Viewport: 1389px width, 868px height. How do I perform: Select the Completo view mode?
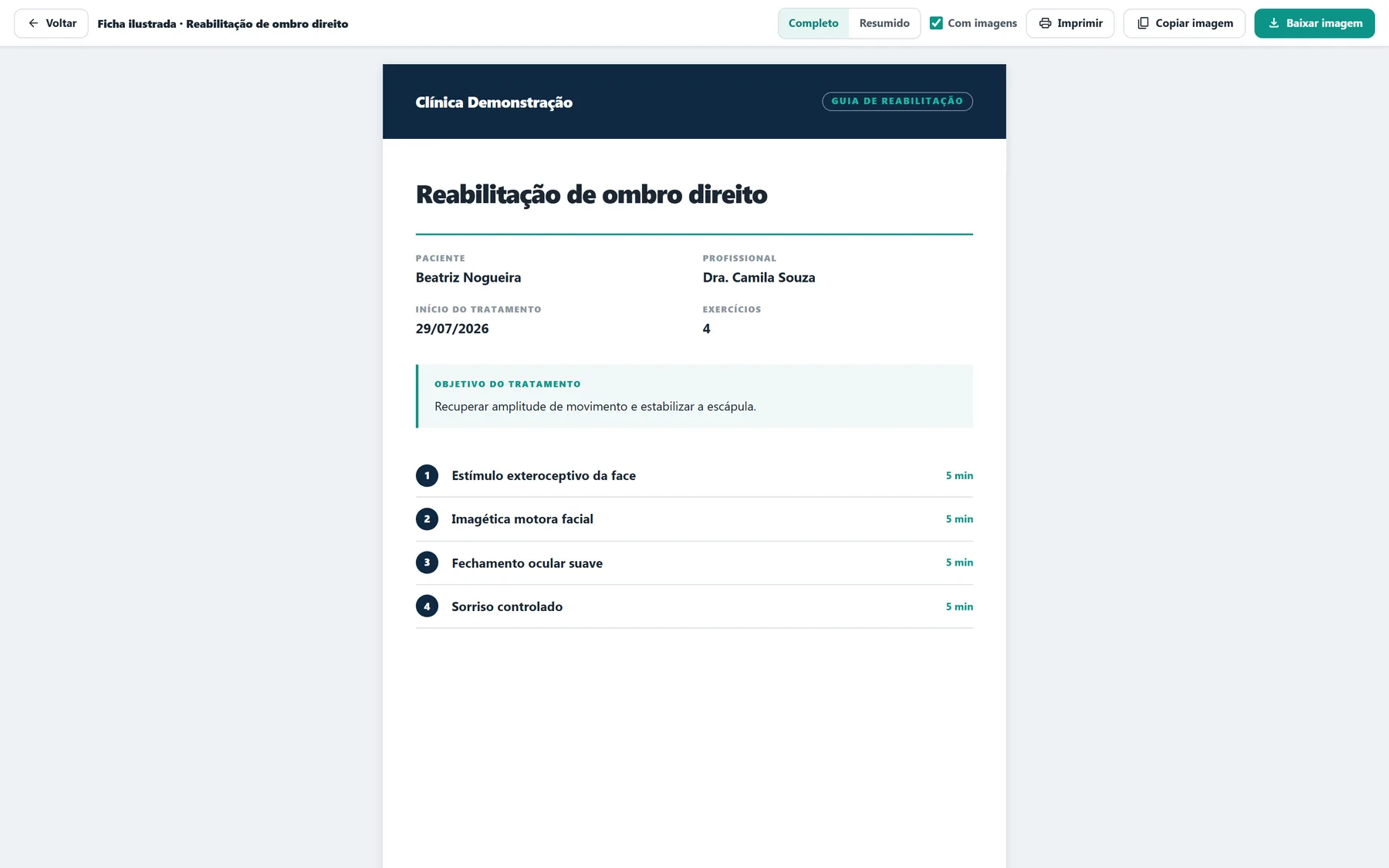813,23
